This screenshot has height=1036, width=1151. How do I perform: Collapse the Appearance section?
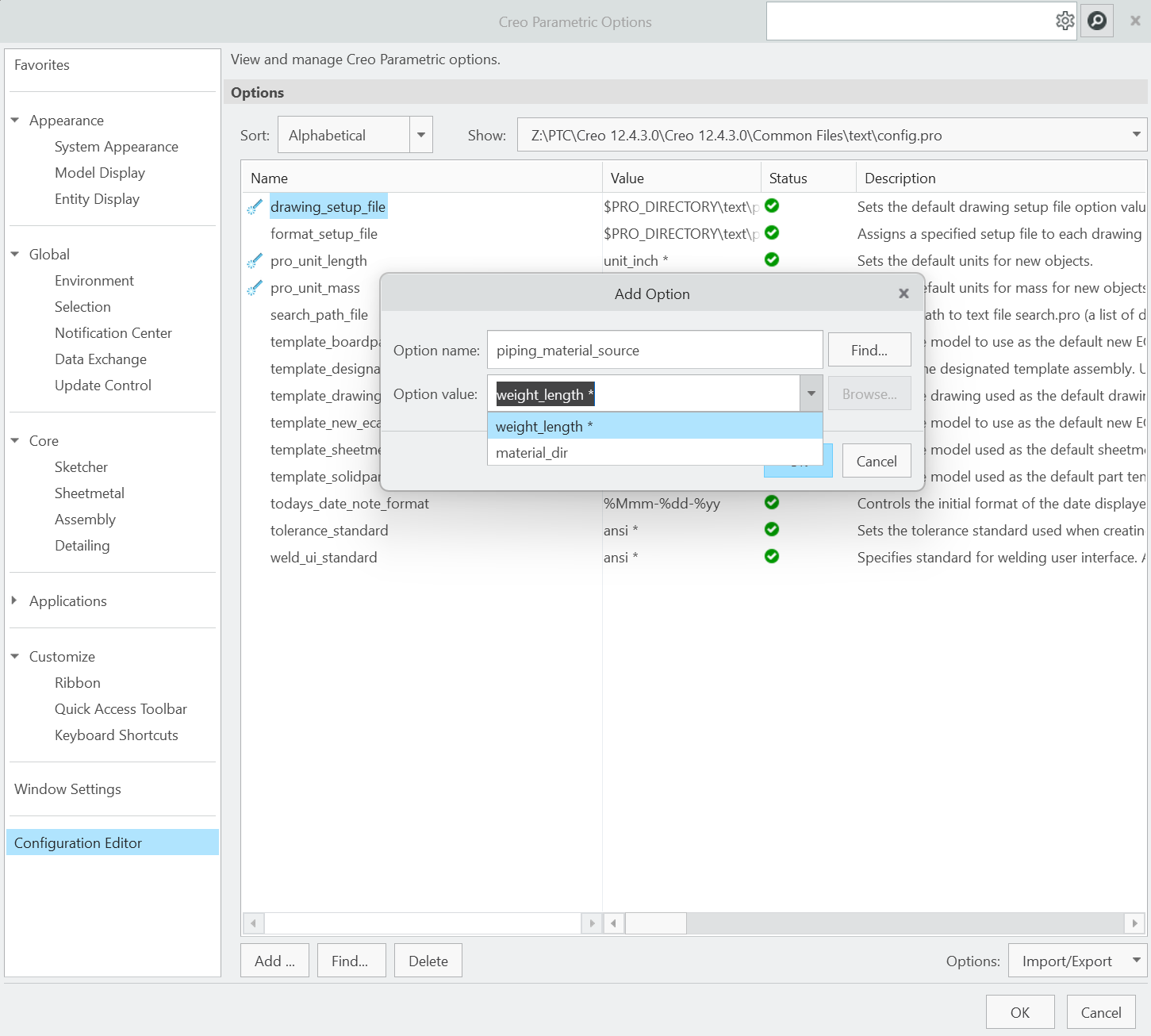click(x=15, y=121)
